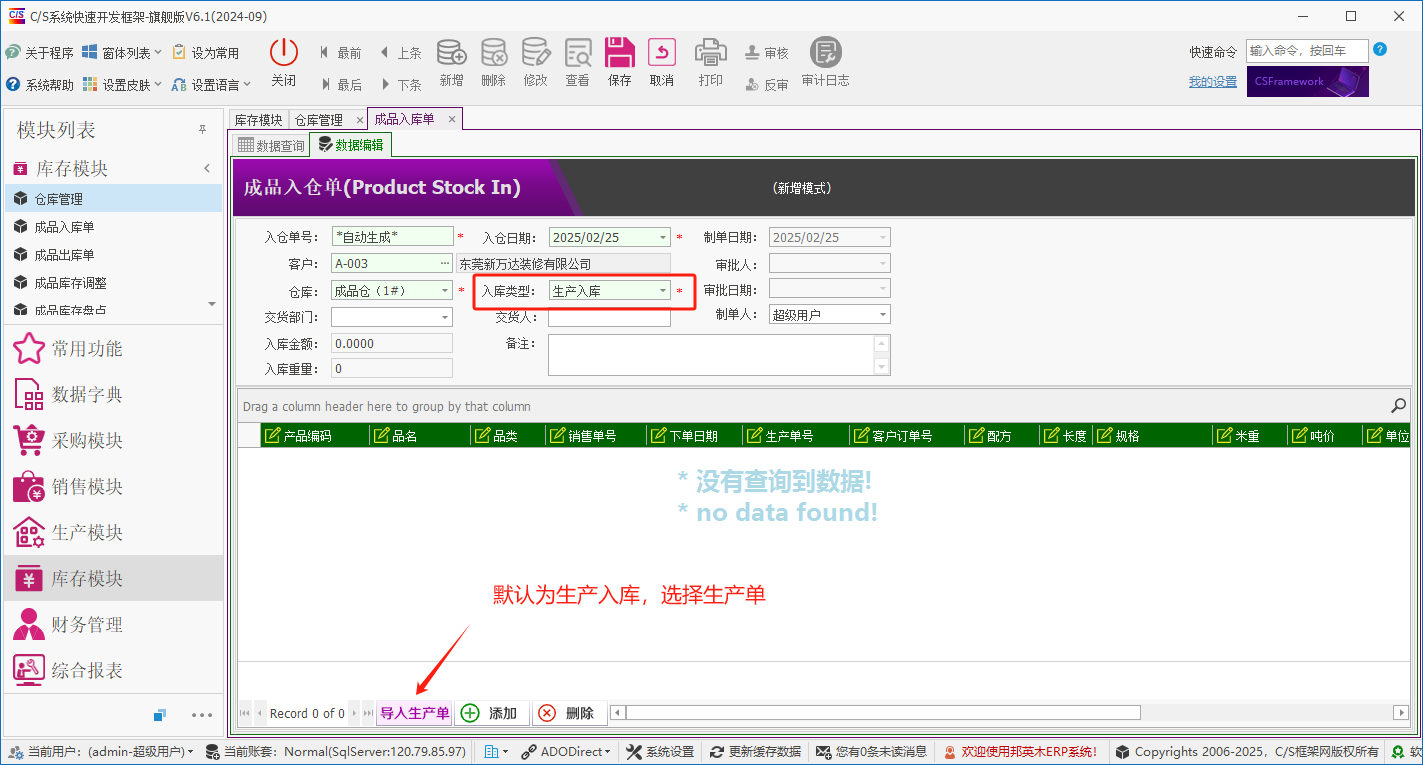Click the 产品编码 column header
Viewport: 1423px width, 765px height.
point(315,436)
